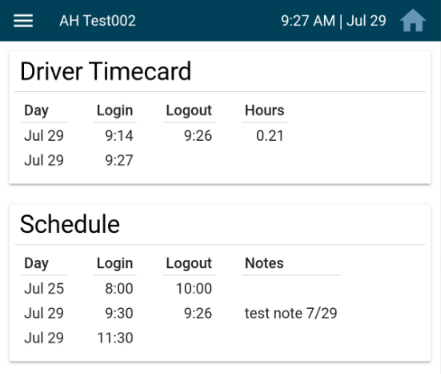Click the 9:30 schedule login time
This screenshot has height=374, width=441.
point(119,313)
